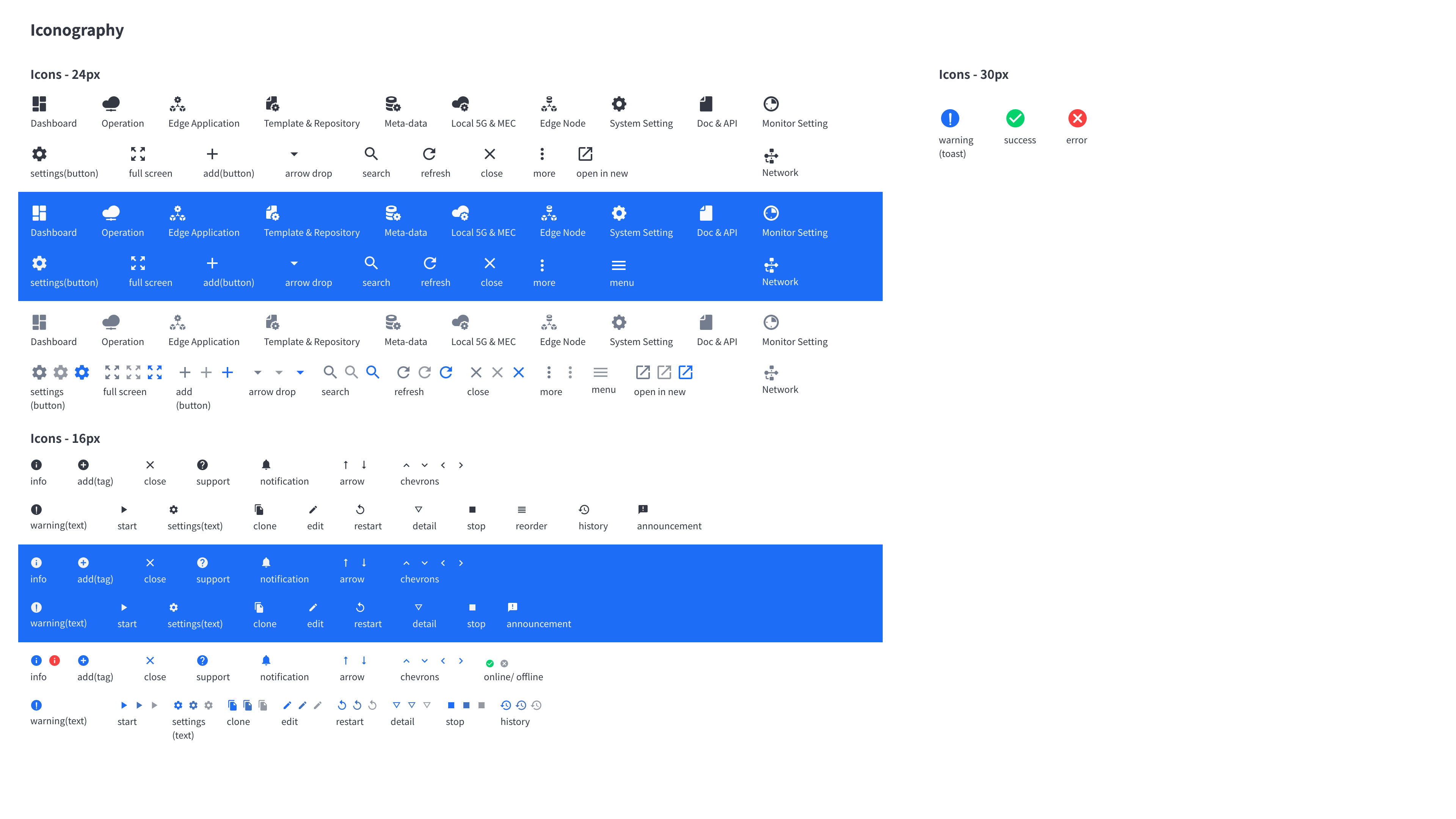Click the white arrow drop caret on blue band
1456x819 pixels.
[x=294, y=263]
